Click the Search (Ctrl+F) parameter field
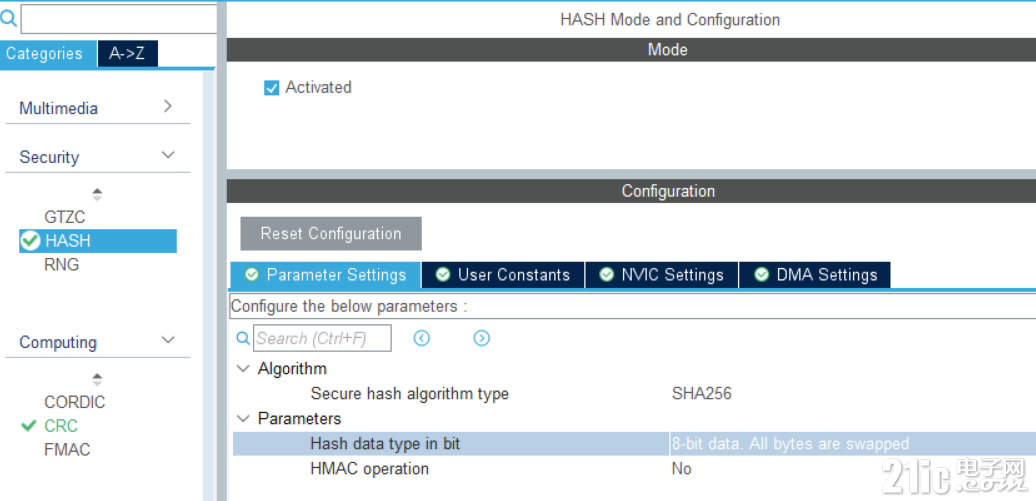This screenshot has width=1036, height=501. tap(322, 338)
